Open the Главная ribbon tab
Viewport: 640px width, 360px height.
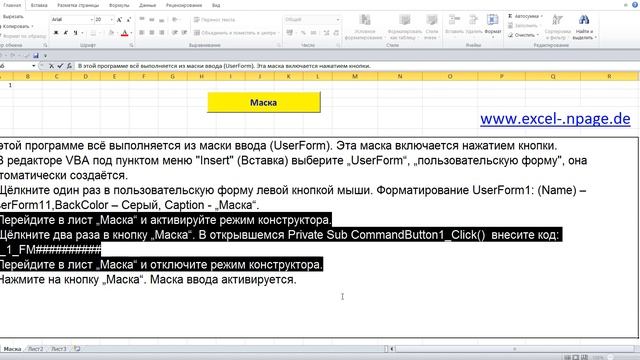click(12, 5)
